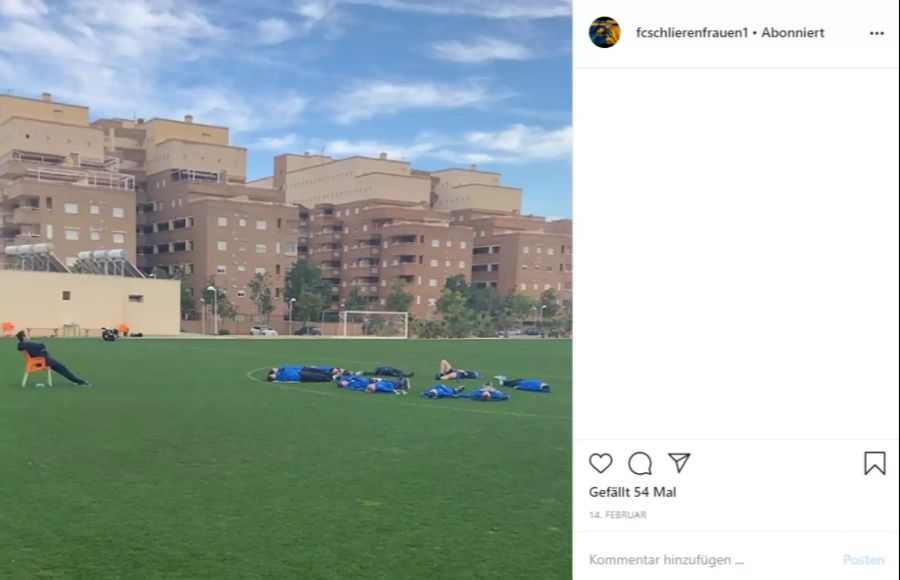This screenshot has height=580, width=900.
Task: Save the post with the bookmark icon
Action: click(875, 463)
